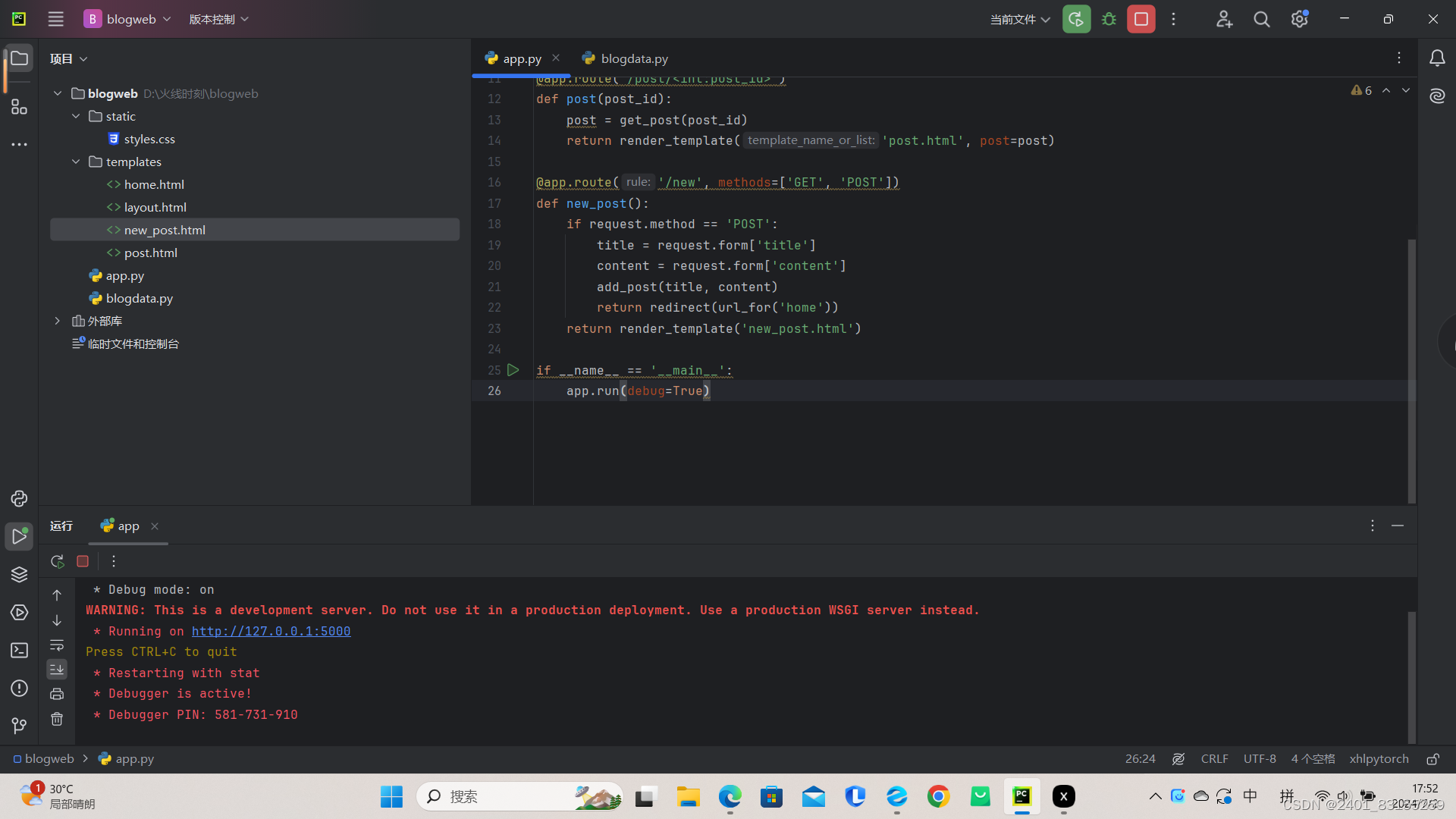The image size is (1456, 819).
Task: Click the stop button in terminal toolbar
Action: click(83, 561)
